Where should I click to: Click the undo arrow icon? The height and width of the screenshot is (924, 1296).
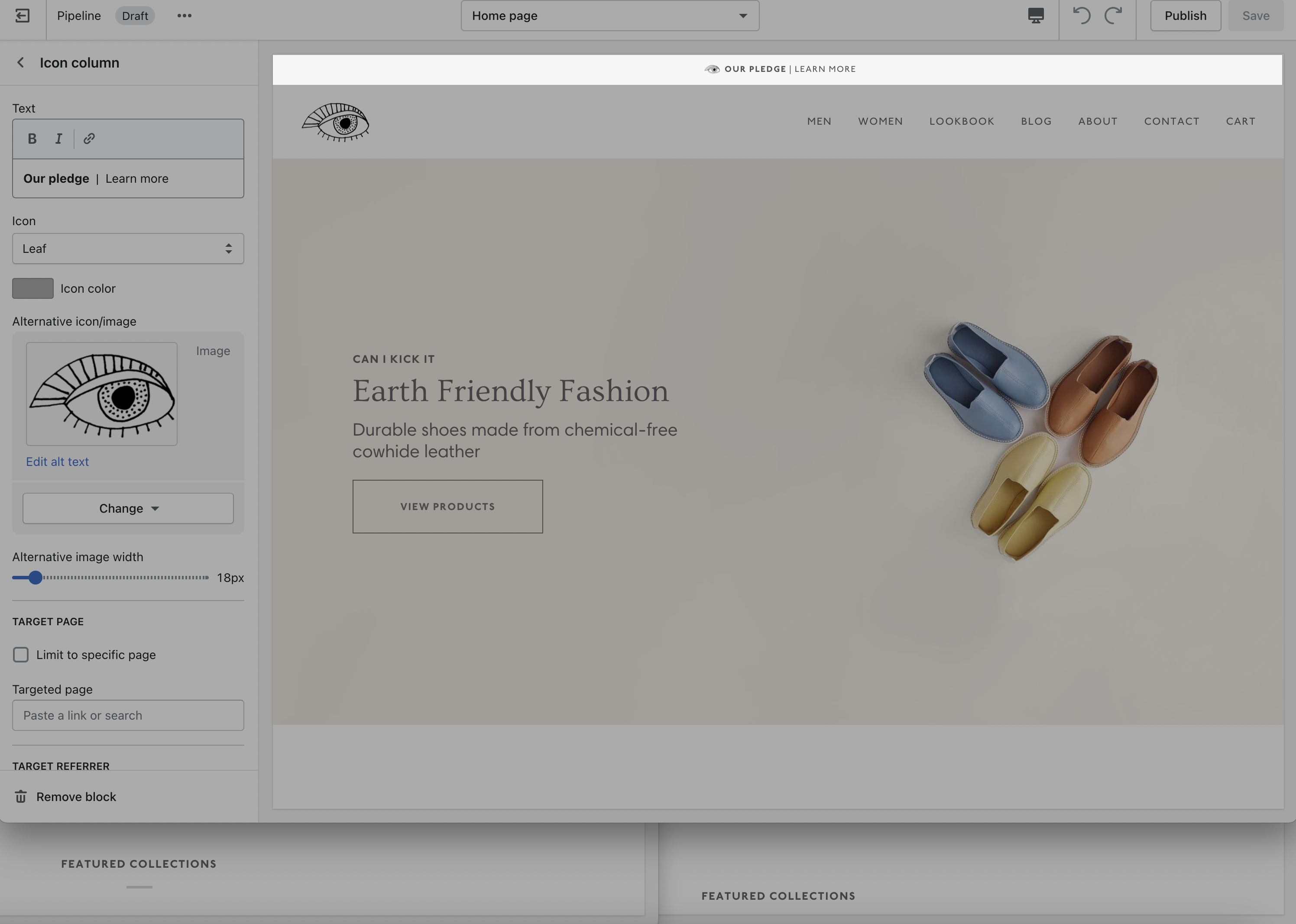[x=1082, y=15]
